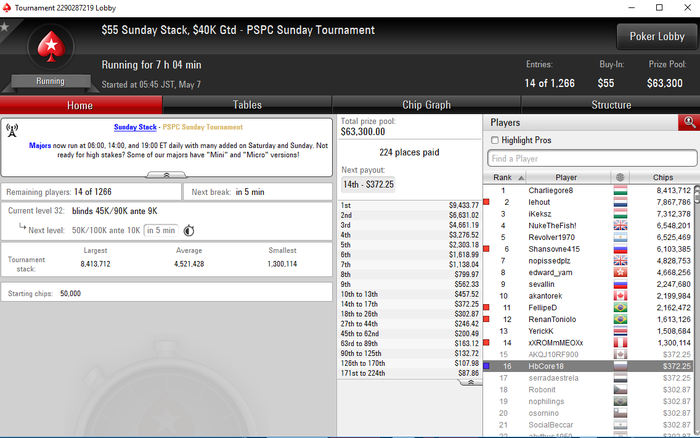700x438 pixels.
Task: Click the red marker beside lehout
Action: coord(486,202)
